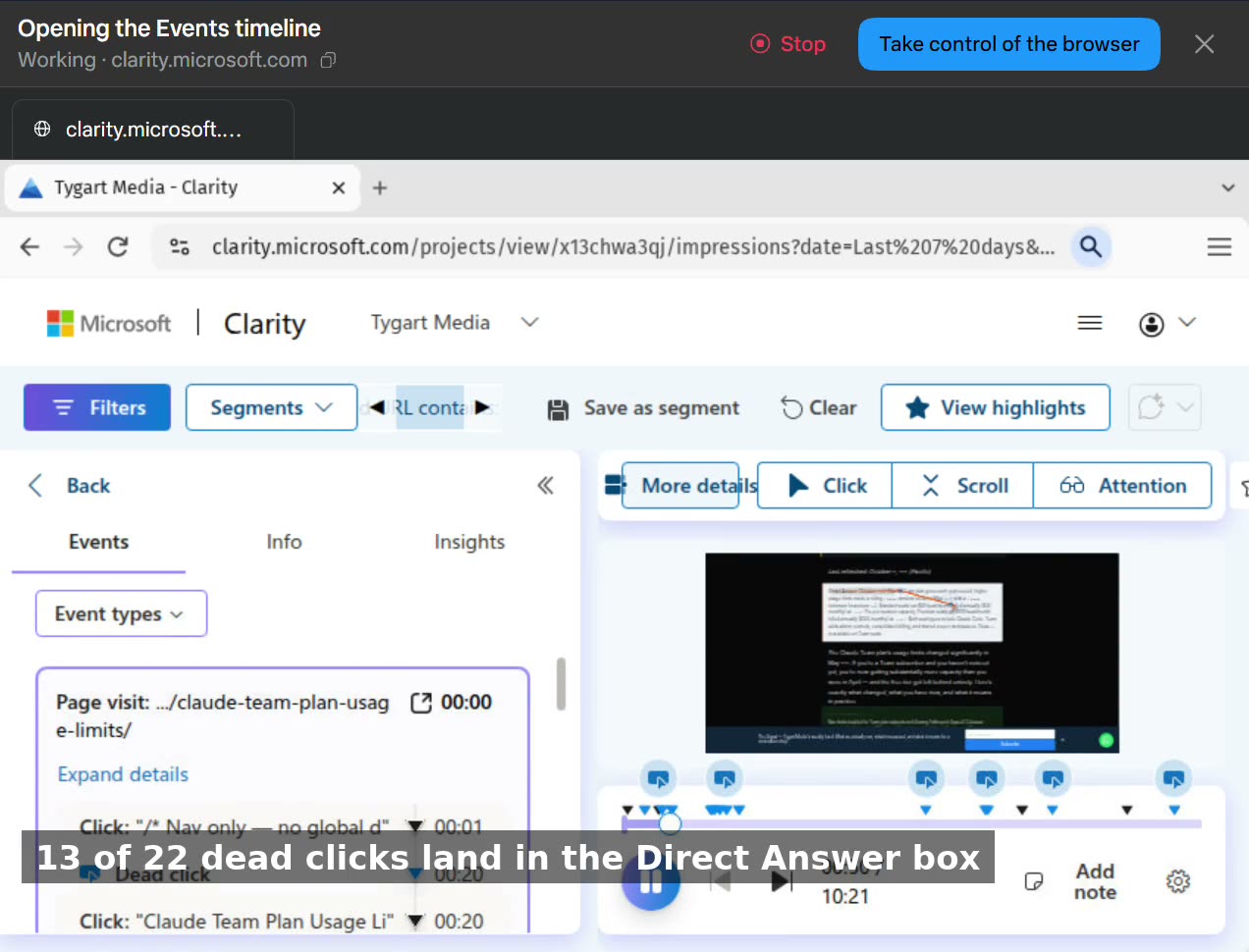Skip to the next recording

coord(782,882)
